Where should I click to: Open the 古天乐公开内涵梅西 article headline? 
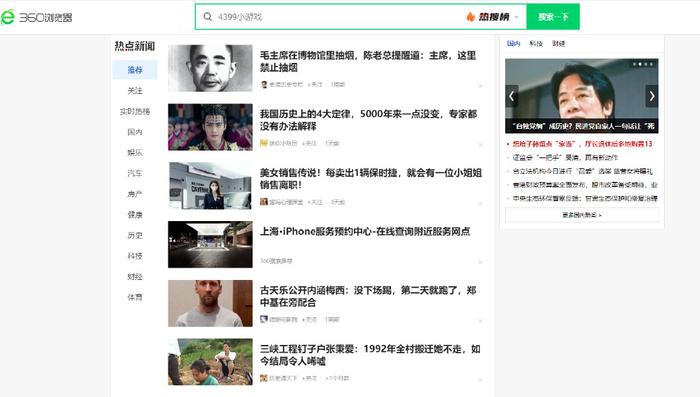368,296
